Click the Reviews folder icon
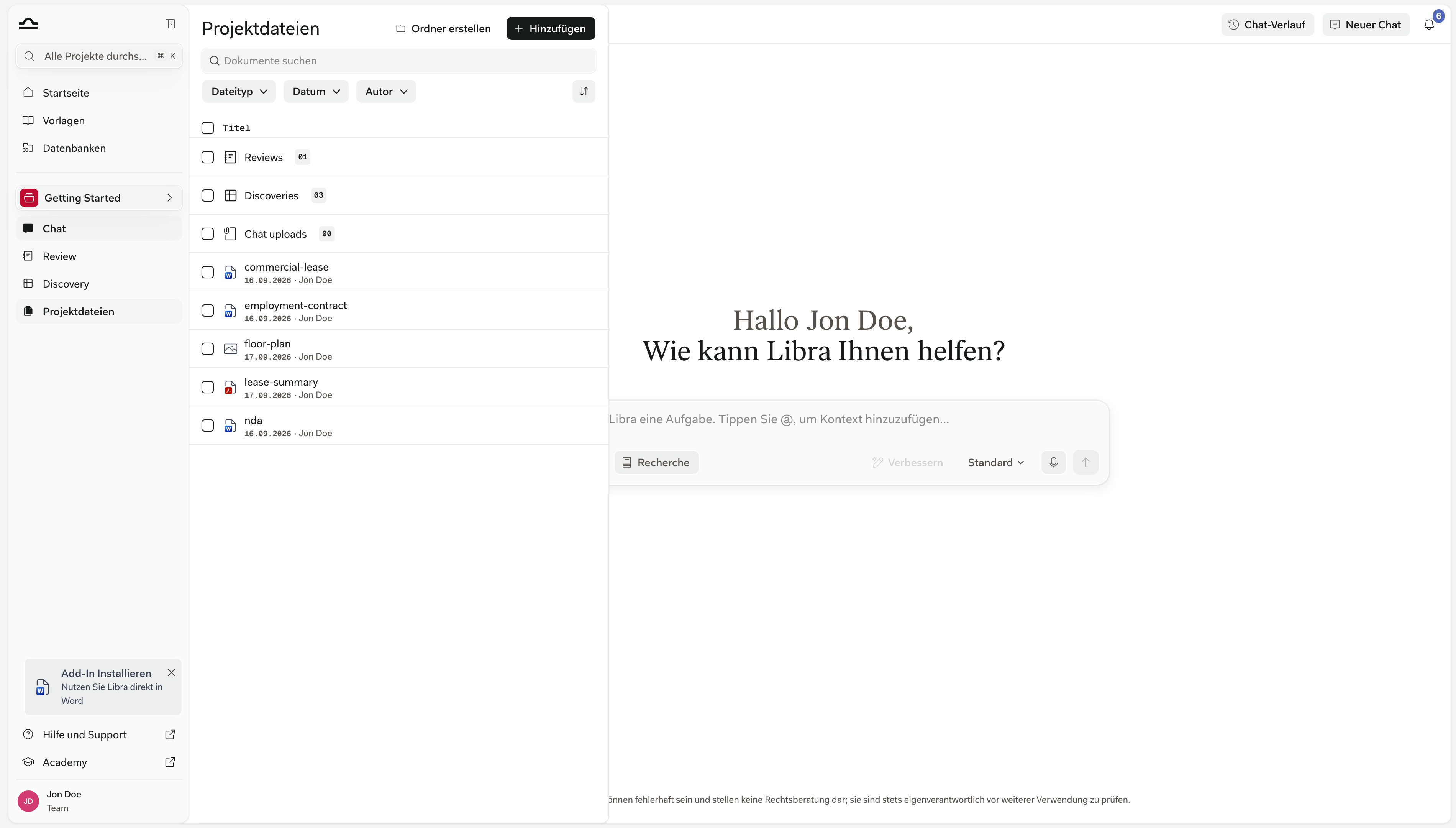 click(230, 157)
